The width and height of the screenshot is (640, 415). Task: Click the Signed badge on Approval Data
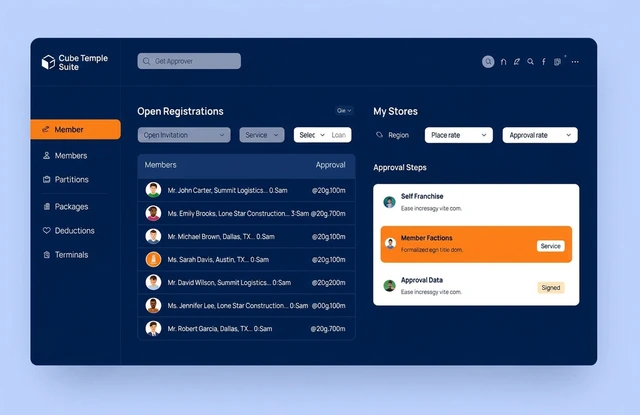(551, 288)
